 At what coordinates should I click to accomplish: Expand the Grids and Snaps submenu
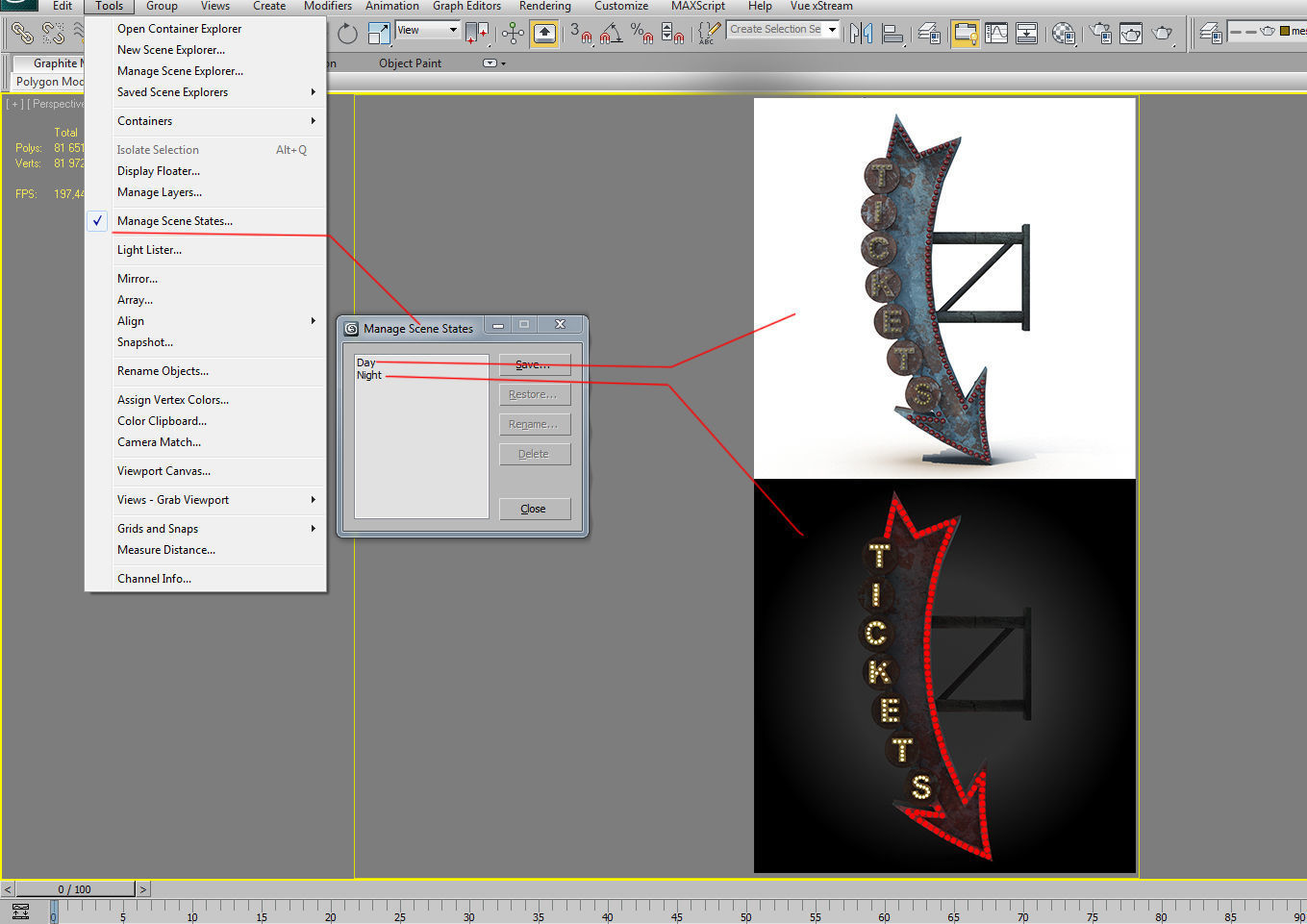[x=206, y=529]
